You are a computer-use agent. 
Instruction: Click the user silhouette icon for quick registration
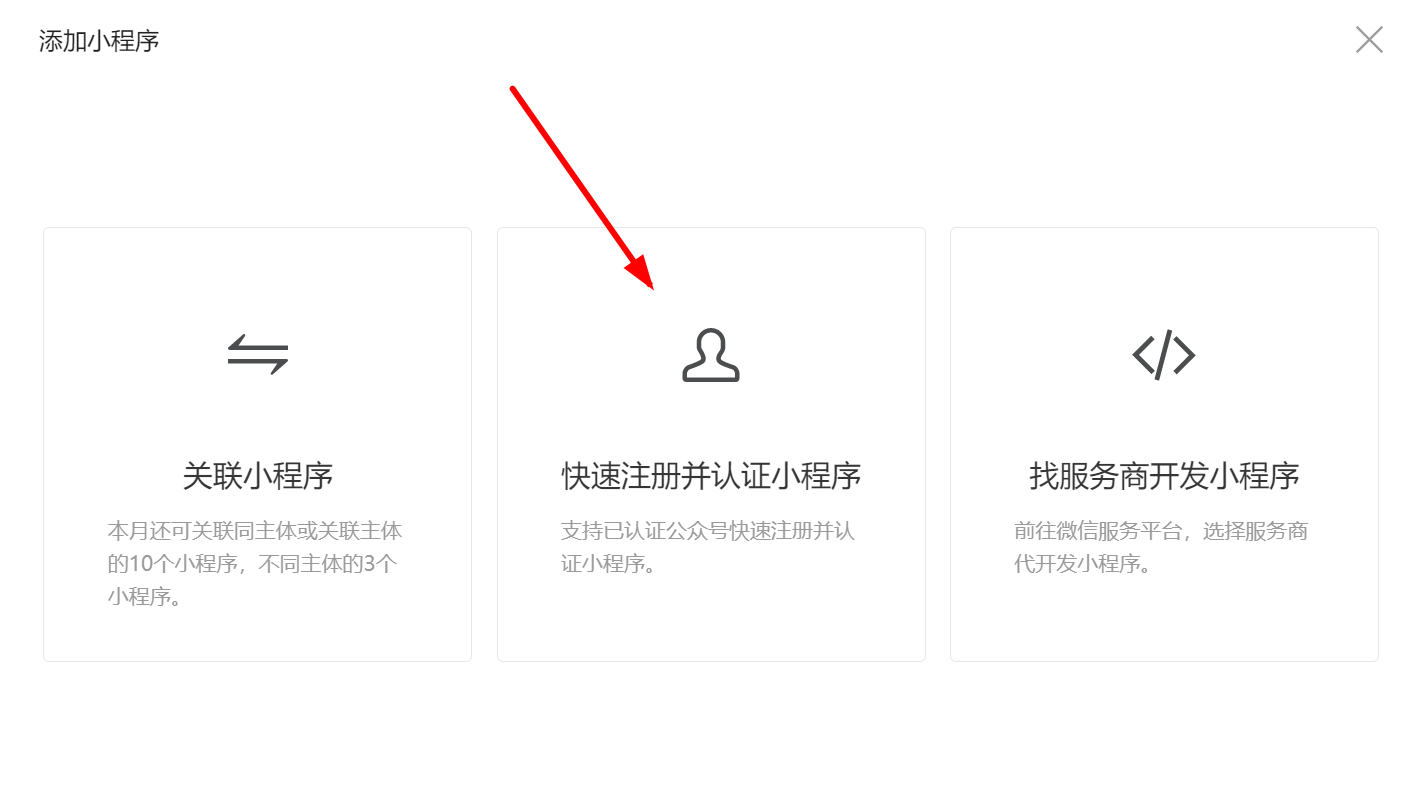coord(711,355)
